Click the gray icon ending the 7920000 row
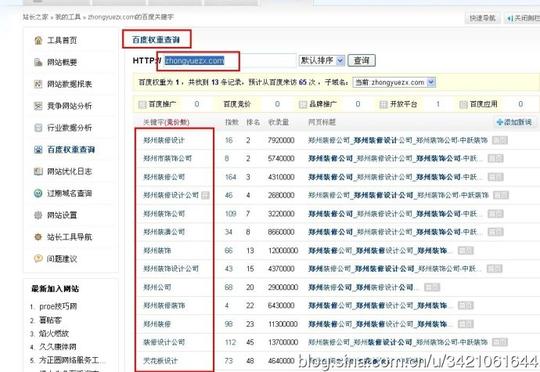 click(500, 140)
